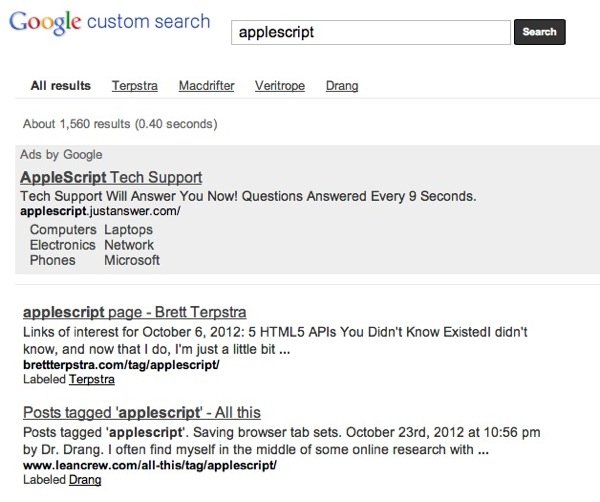Click the Labeled Terpstra link
600x502 pixels.
click(92, 379)
